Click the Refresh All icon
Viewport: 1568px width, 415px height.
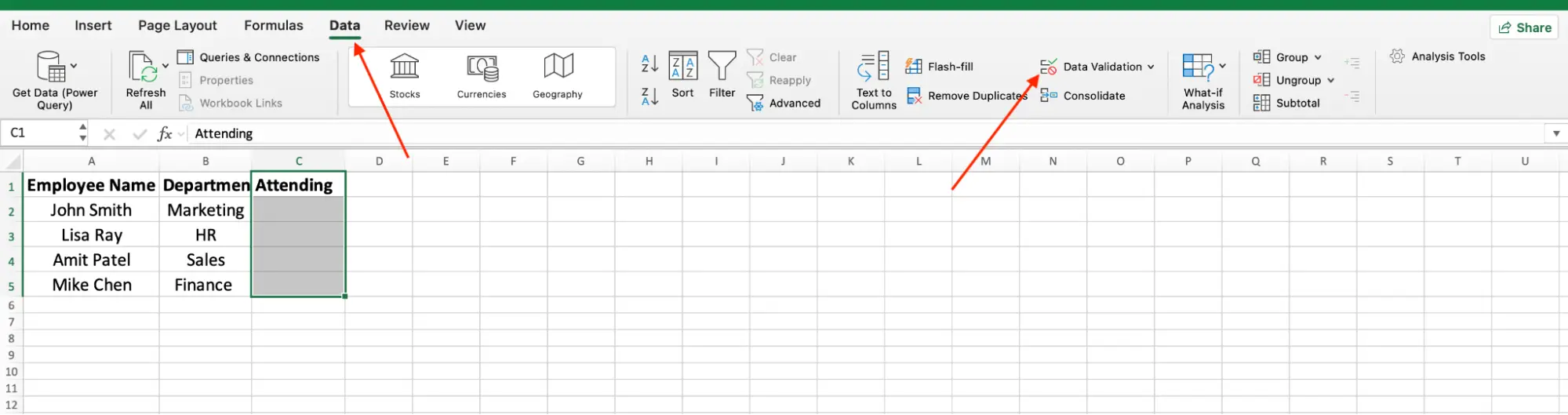point(144,67)
